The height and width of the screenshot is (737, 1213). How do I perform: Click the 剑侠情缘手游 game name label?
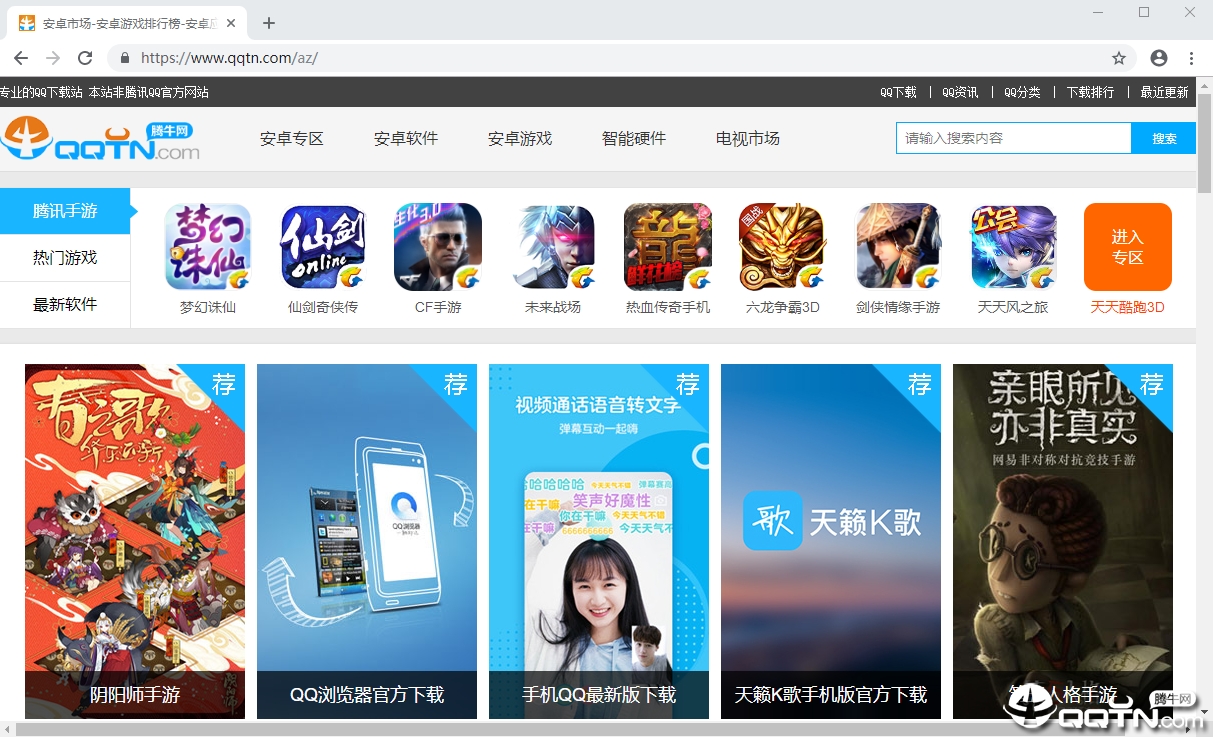point(898,307)
